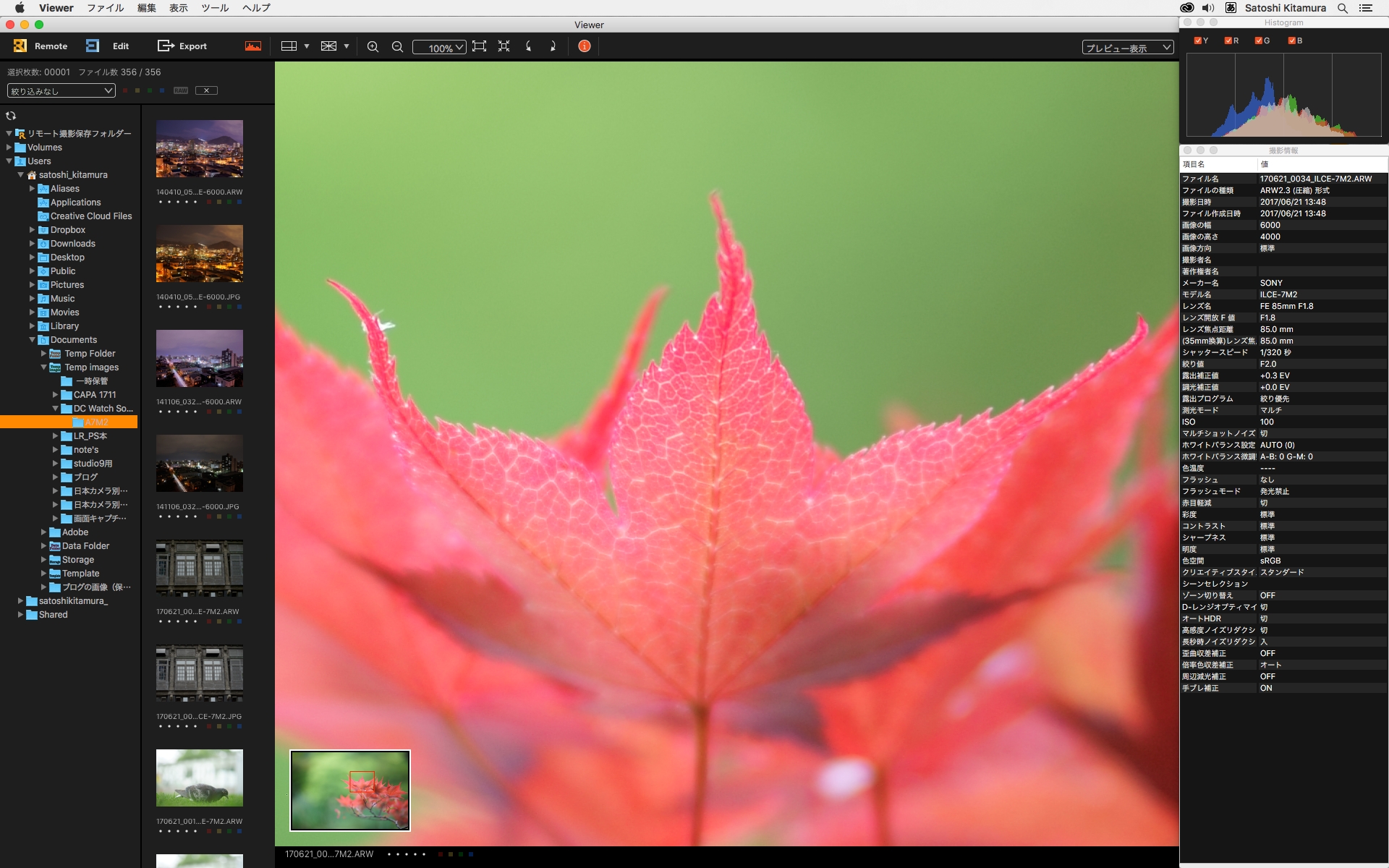1389x868 pixels.
Task: Toggle the Y luminance histogram checkbox
Action: tap(1197, 41)
